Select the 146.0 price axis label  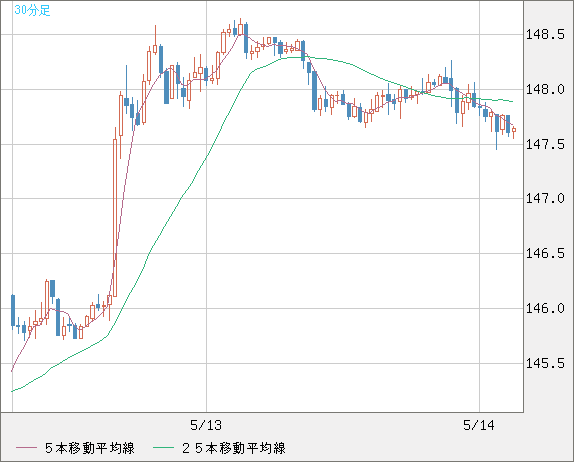point(545,308)
